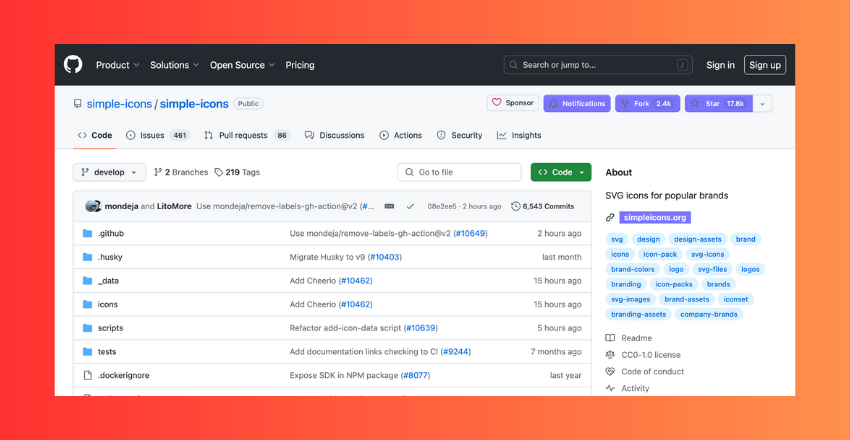Open the .dockerignore file

coord(124,376)
